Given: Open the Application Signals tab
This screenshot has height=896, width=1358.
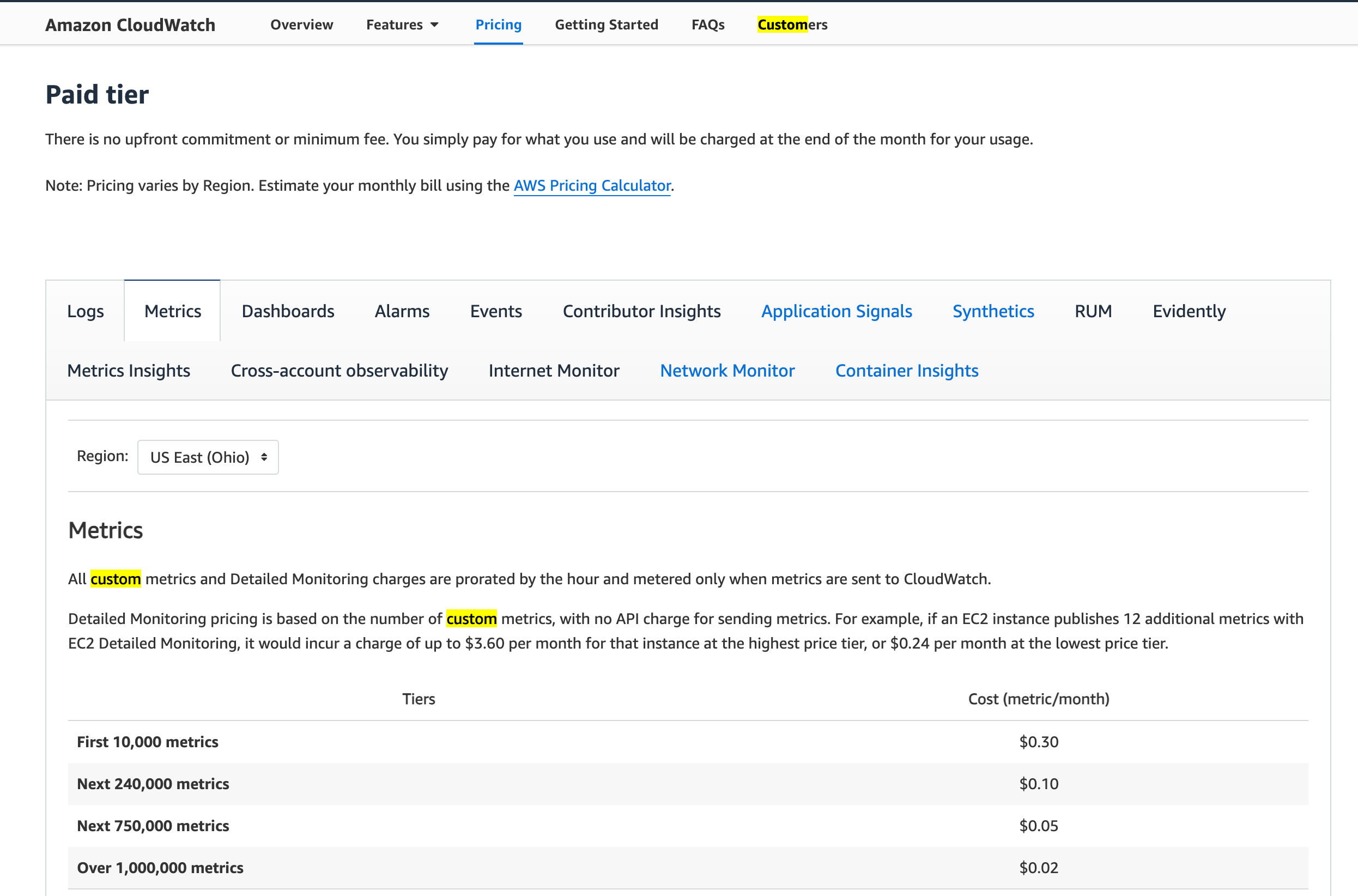Looking at the screenshot, I should point(836,311).
